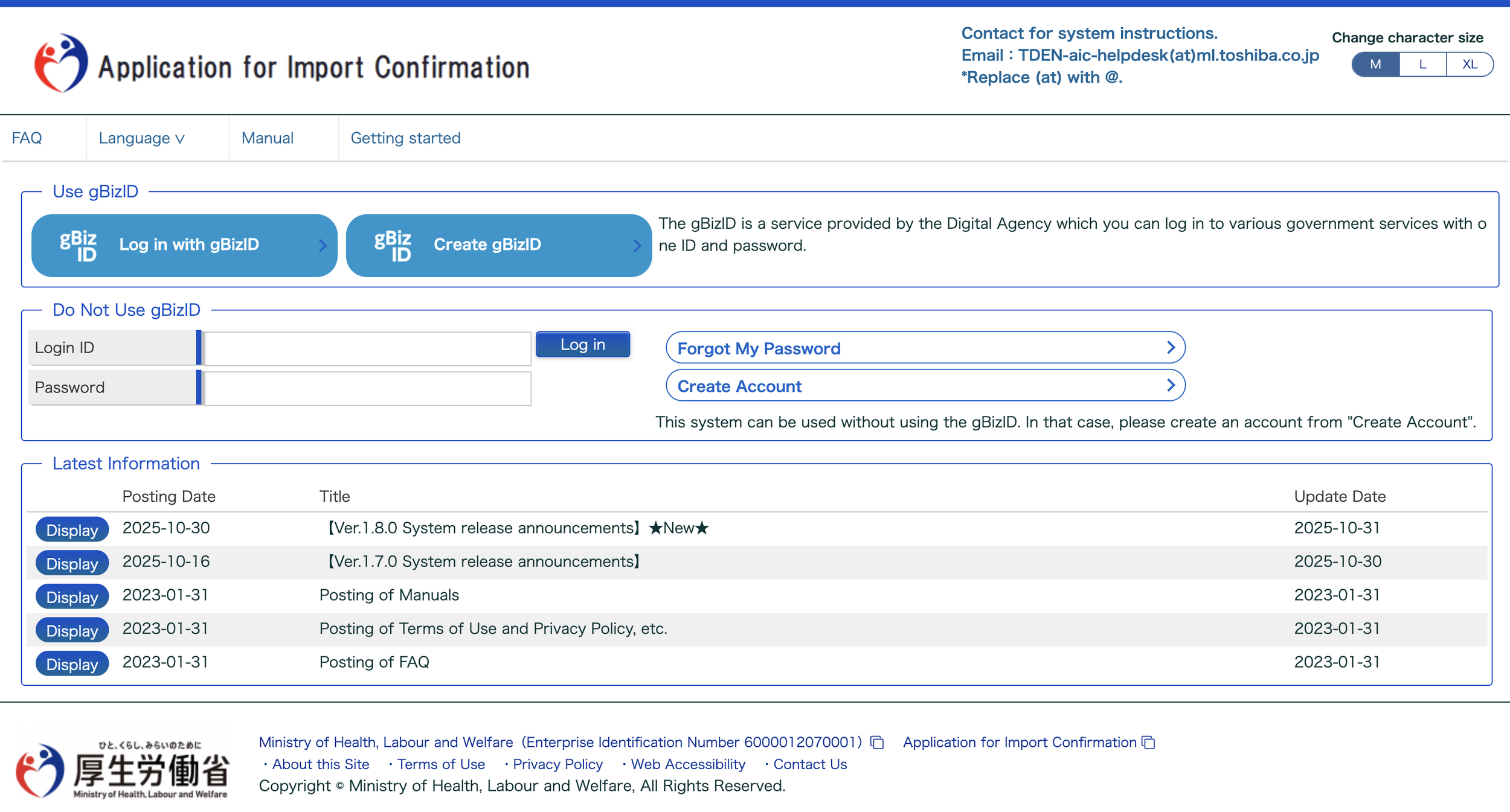Click the Ministry of Health footer logo
The image size is (1510, 812).
123,770
